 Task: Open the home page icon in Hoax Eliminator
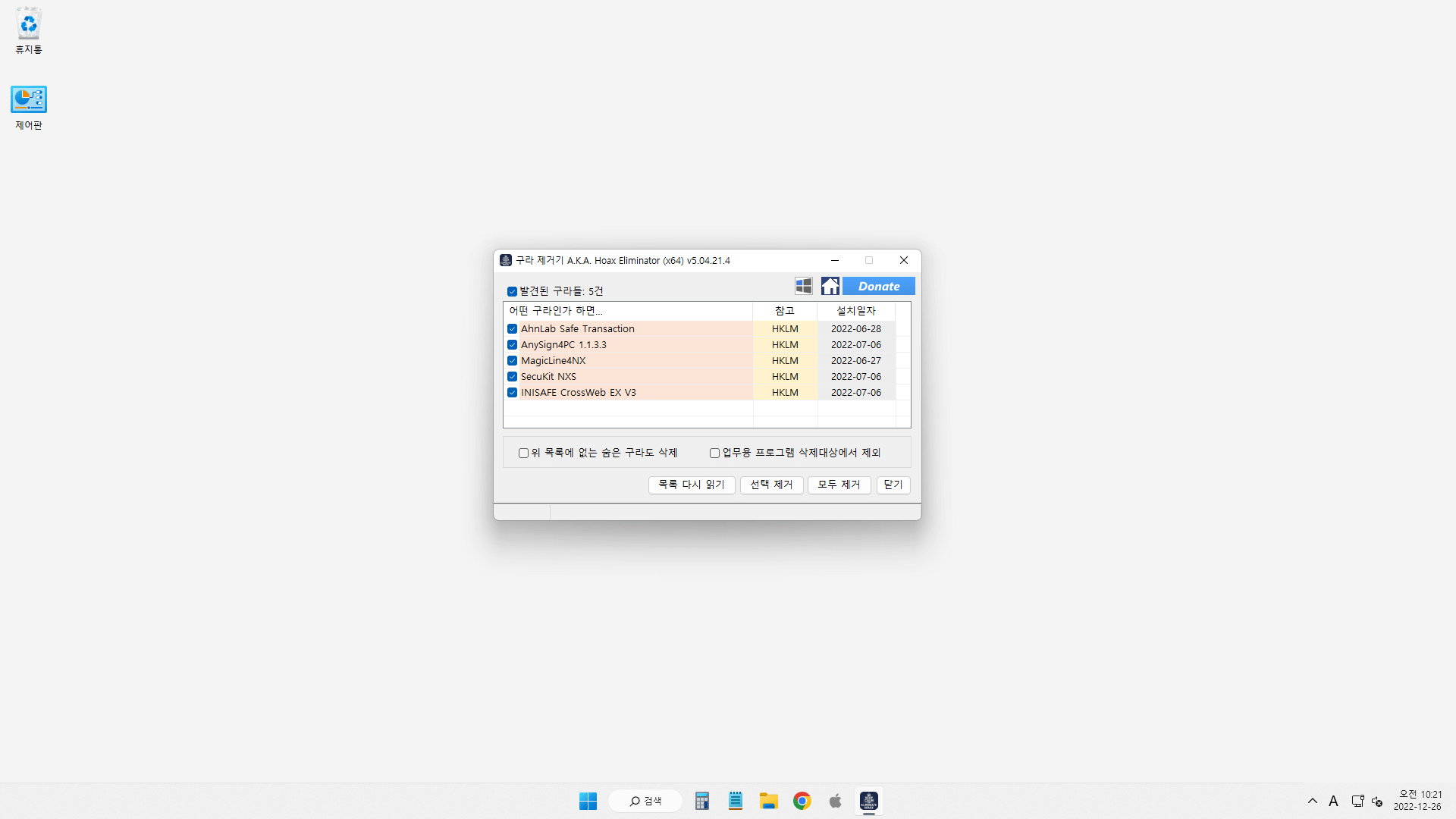click(x=830, y=286)
